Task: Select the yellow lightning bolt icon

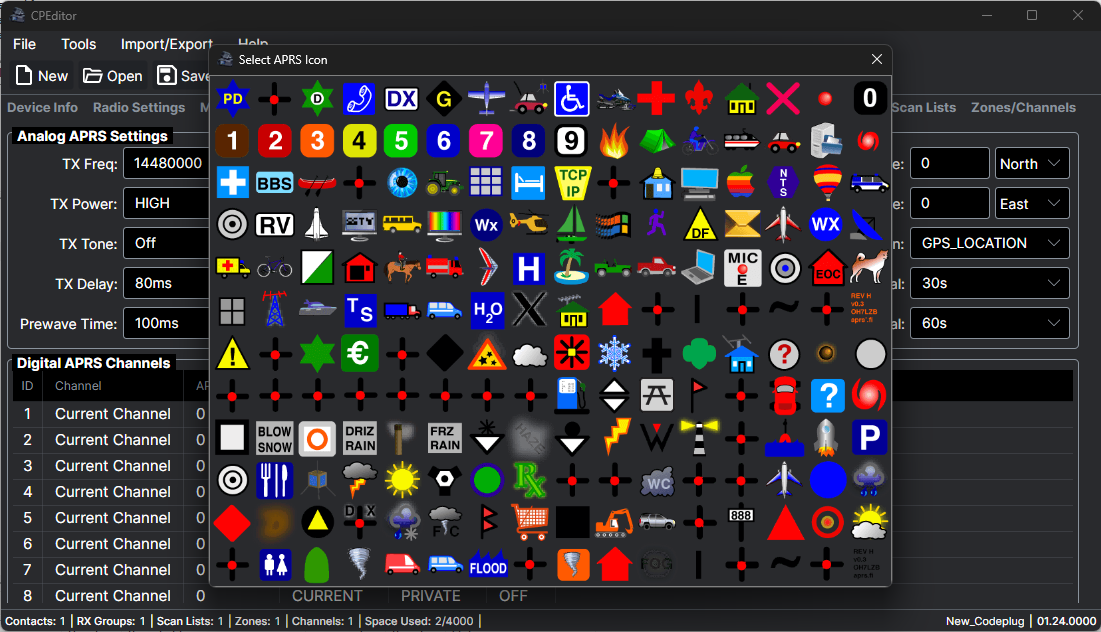Action: click(614, 437)
